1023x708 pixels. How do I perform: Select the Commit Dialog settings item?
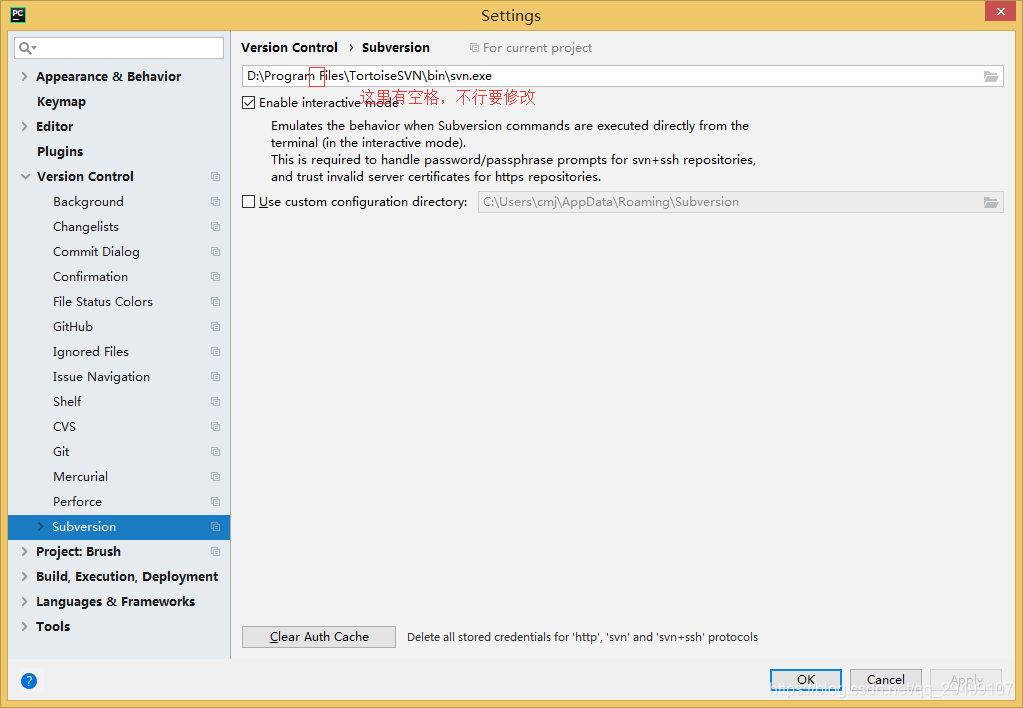(96, 252)
